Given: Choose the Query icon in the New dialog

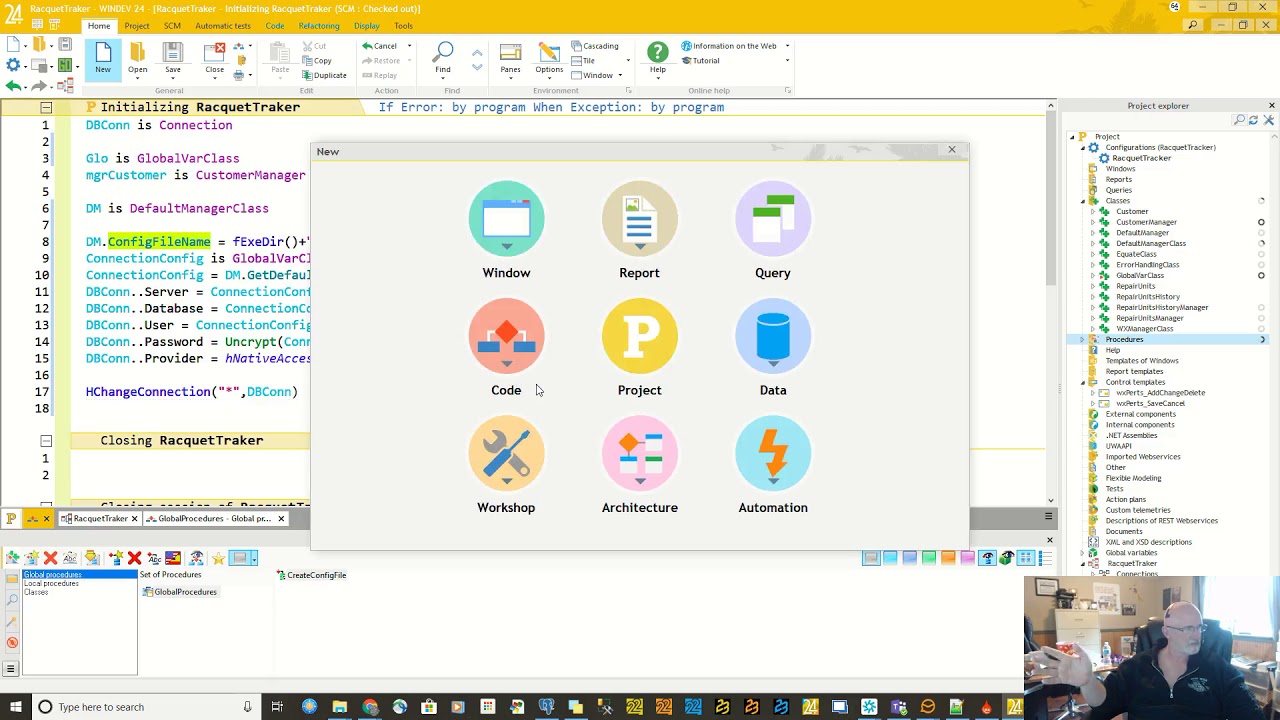Looking at the screenshot, I should tap(773, 219).
